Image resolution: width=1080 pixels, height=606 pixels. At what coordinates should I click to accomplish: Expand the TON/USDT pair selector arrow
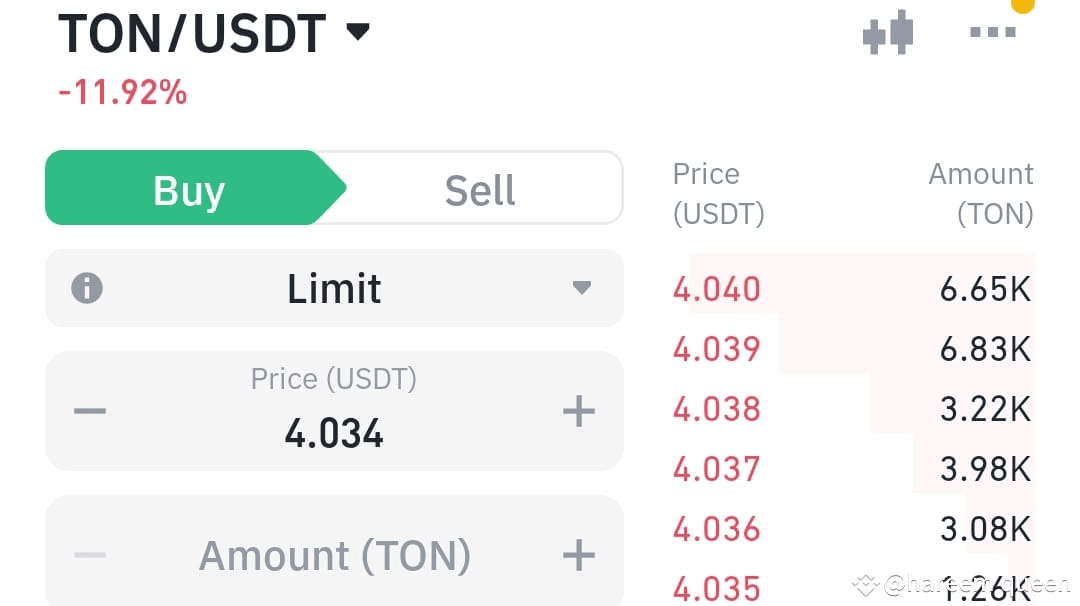point(357,32)
